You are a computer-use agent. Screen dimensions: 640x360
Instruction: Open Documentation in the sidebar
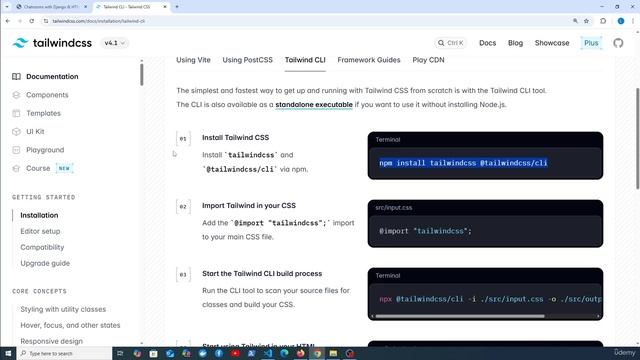coord(52,76)
